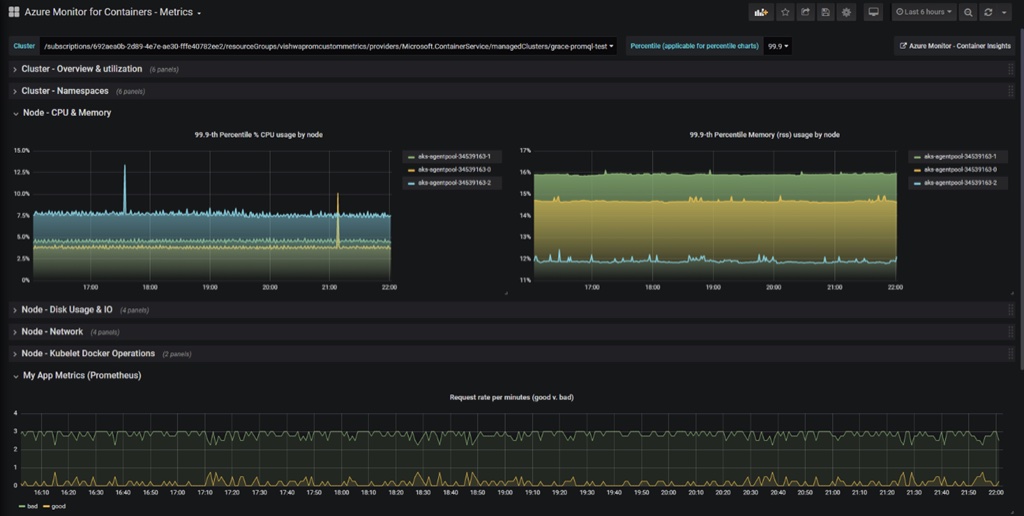Open Request rate per minutes panel menu
Image resolution: width=1024 pixels, height=516 pixels.
coord(511,397)
